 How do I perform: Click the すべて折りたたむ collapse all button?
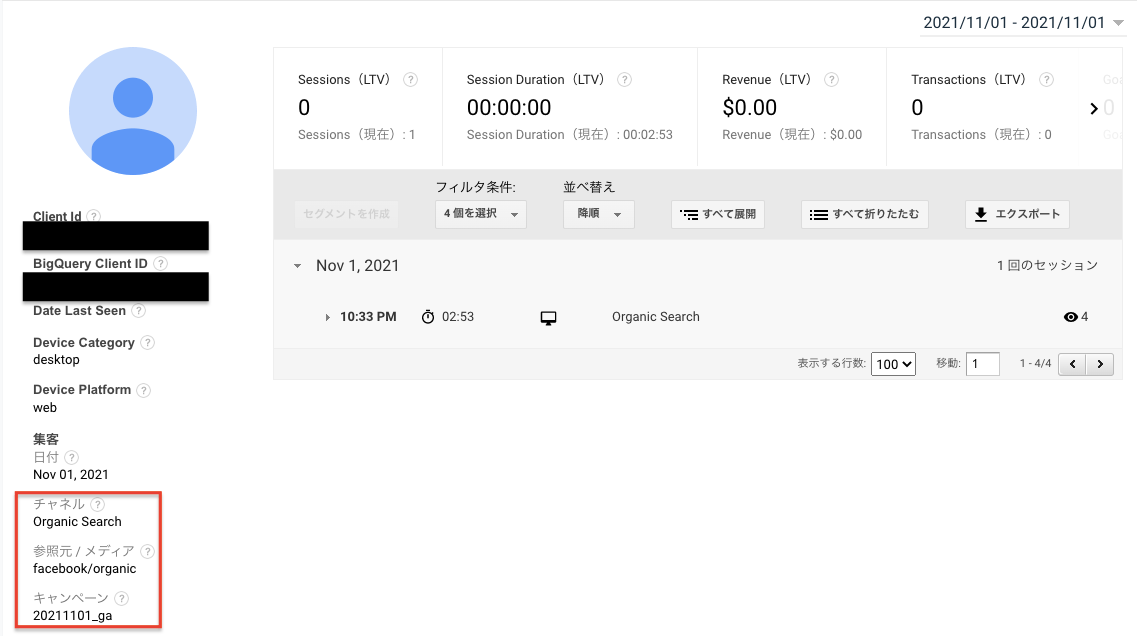[864, 214]
